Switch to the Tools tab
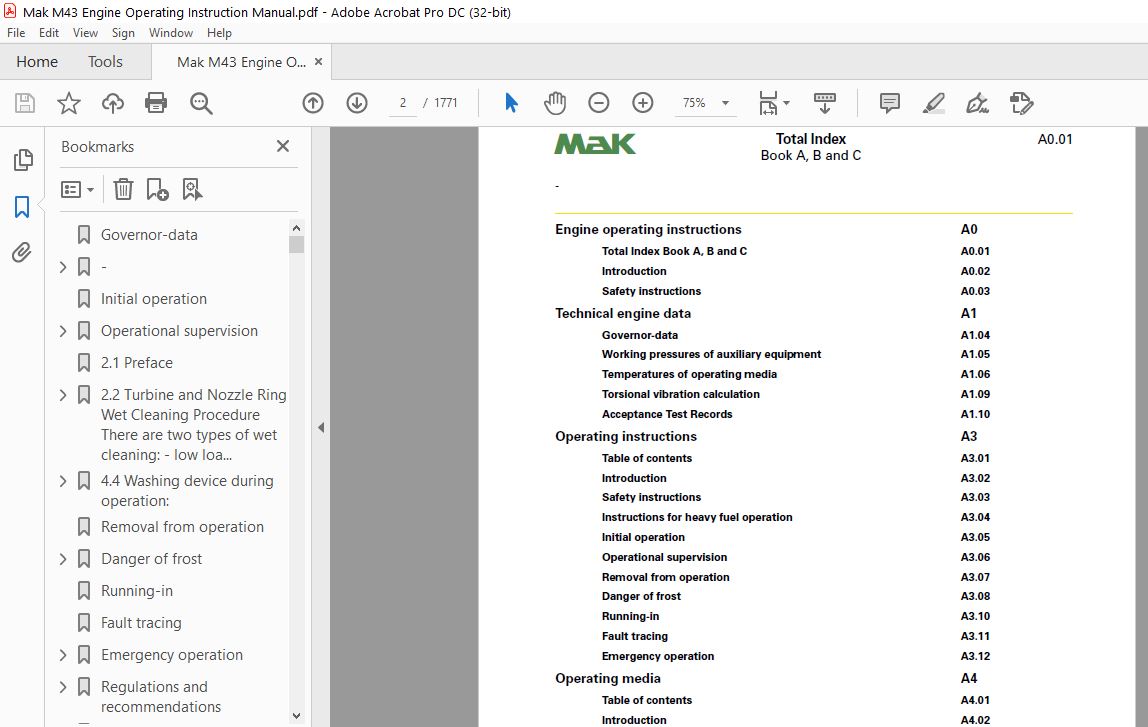The height and width of the screenshot is (727, 1148). [105, 62]
